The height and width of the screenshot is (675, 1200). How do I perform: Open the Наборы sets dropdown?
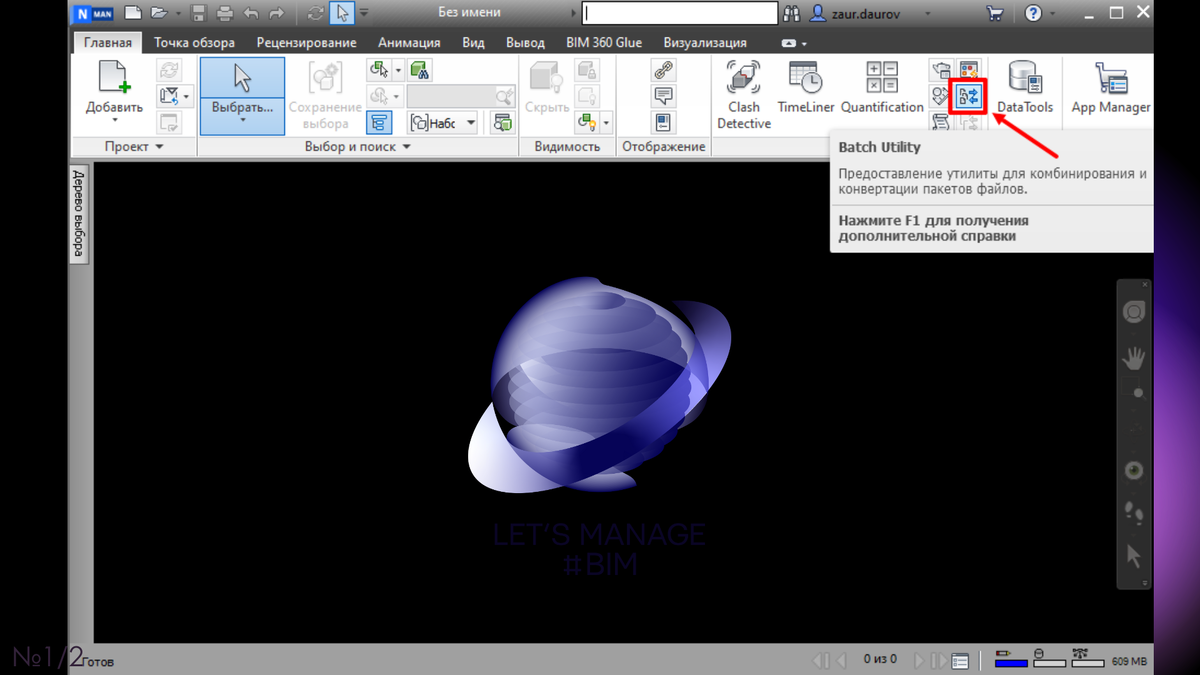pyautogui.click(x=471, y=123)
